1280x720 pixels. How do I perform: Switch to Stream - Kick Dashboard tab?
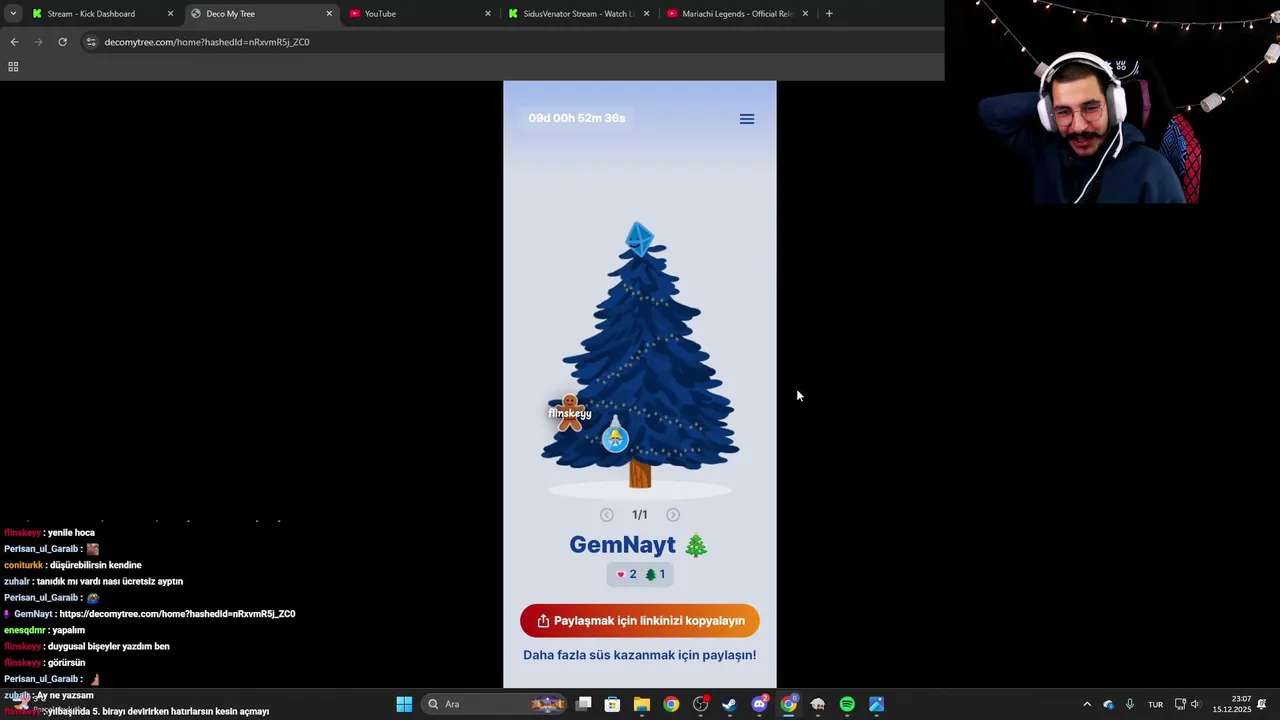(x=100, y=14)
